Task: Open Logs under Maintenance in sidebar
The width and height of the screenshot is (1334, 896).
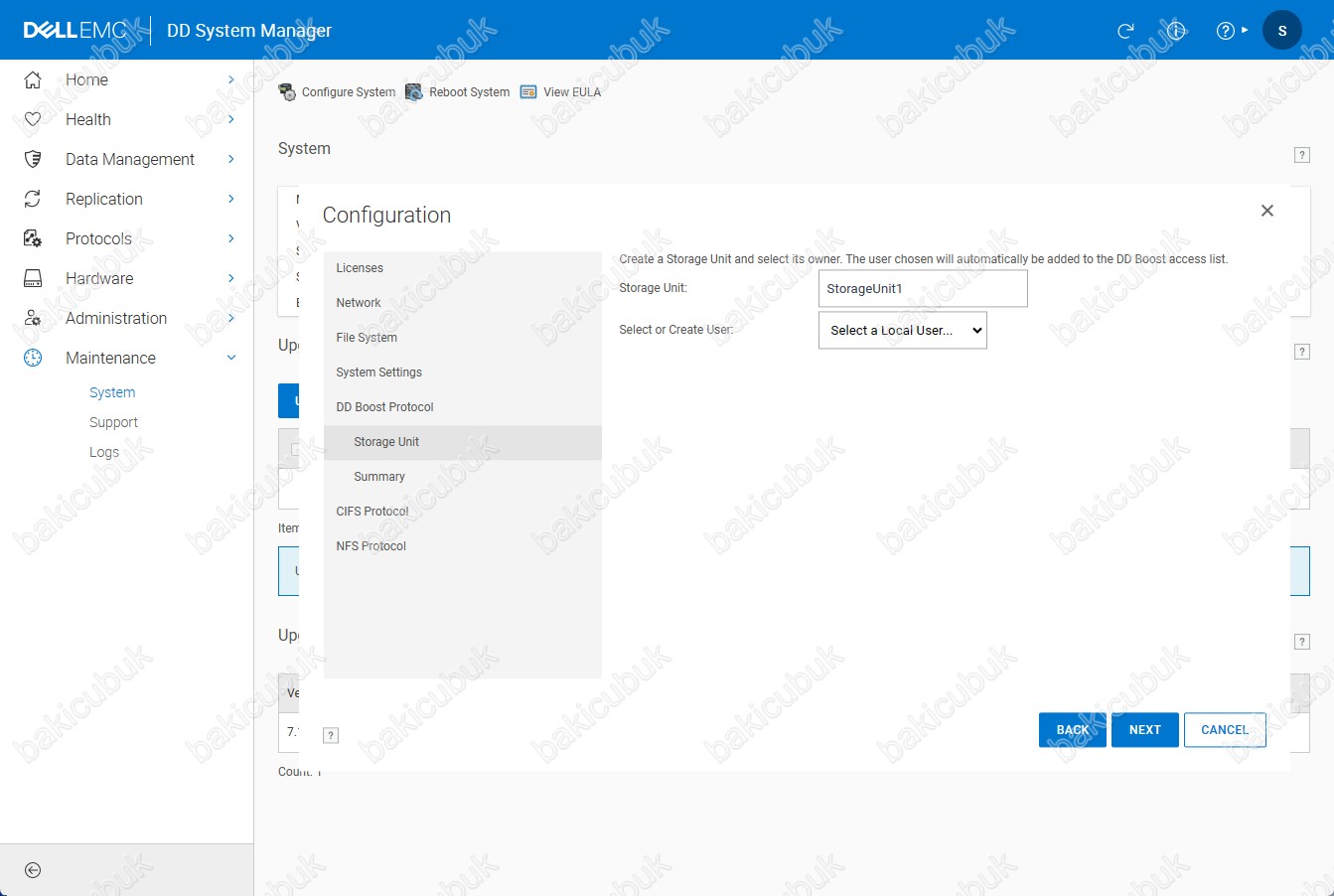Action: [x=104, y=452]
